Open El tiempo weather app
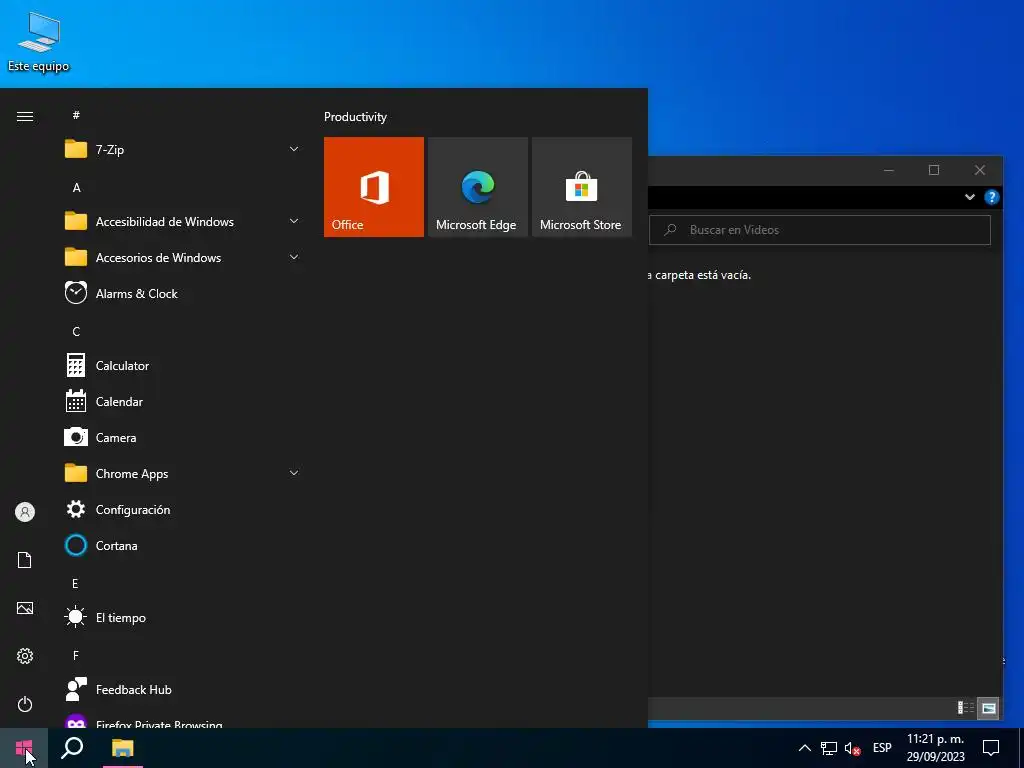The image size is (1024, 768). [182, 617]
